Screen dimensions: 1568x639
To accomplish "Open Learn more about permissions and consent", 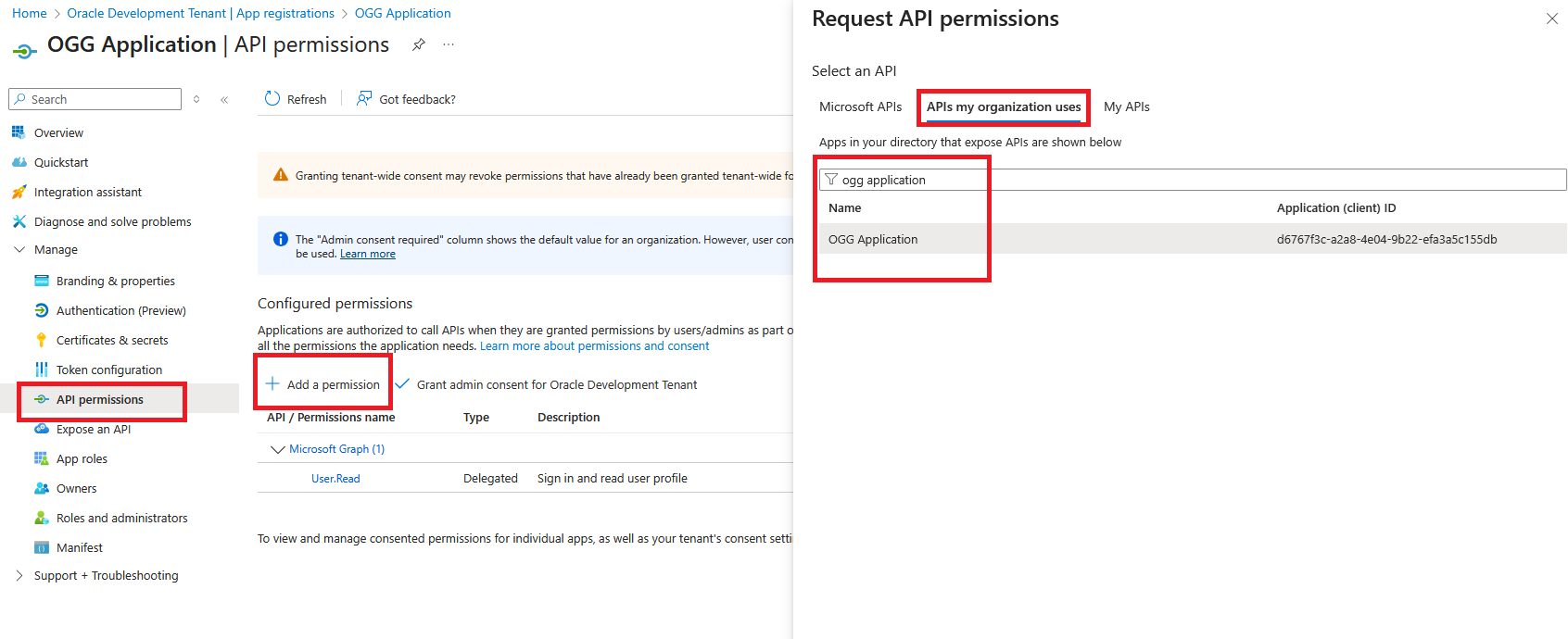I will tap(594, 346).
